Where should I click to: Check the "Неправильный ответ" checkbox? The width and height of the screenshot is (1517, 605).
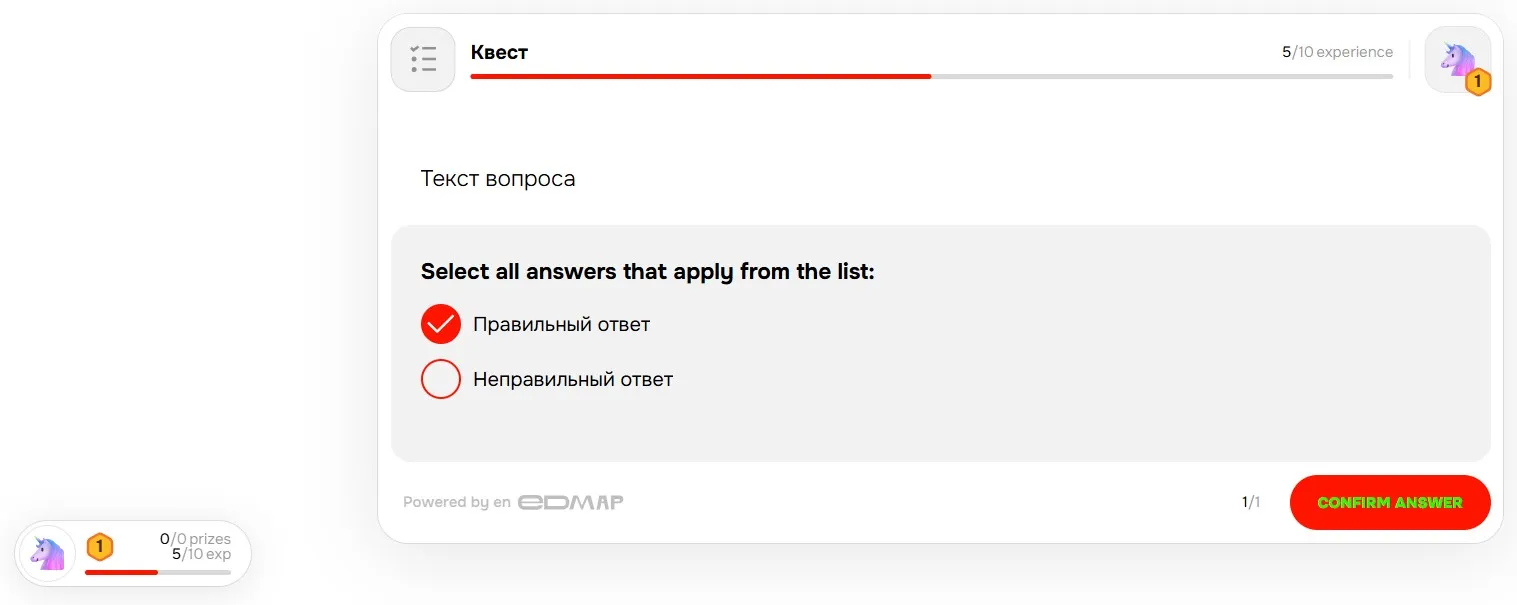coord(441,379)
